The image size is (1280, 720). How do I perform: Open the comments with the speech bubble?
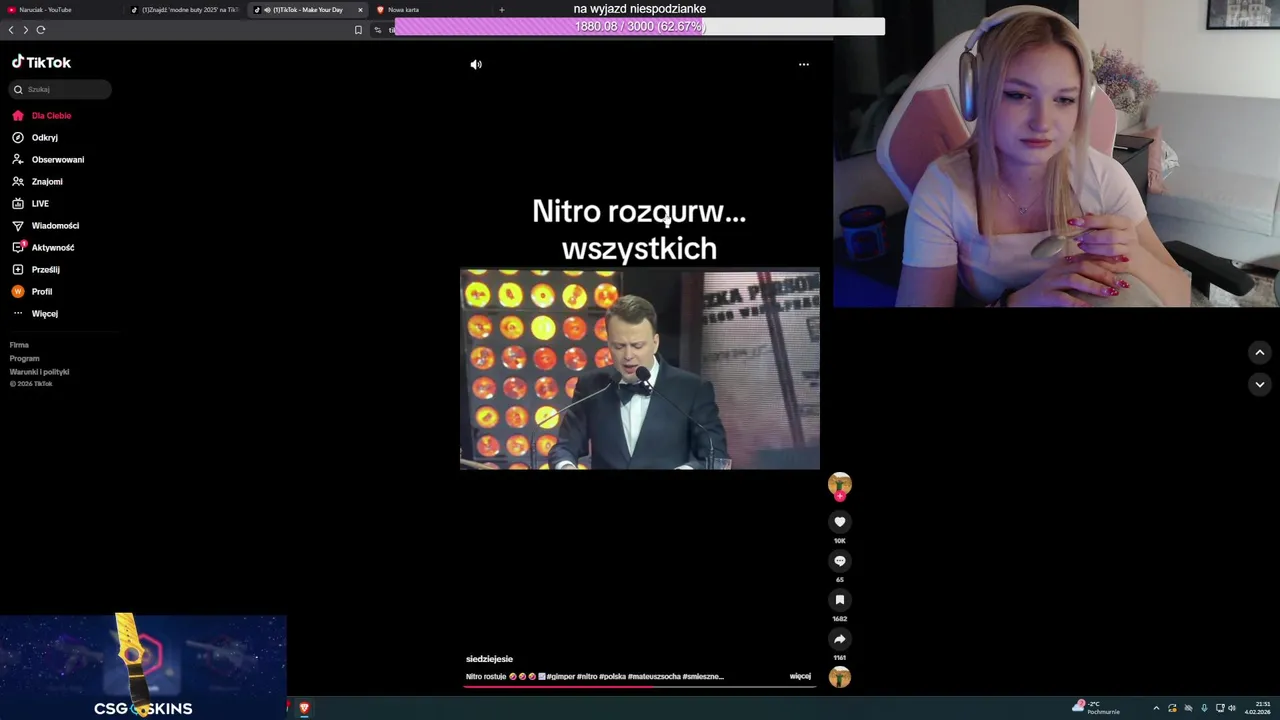pos(840,561)
